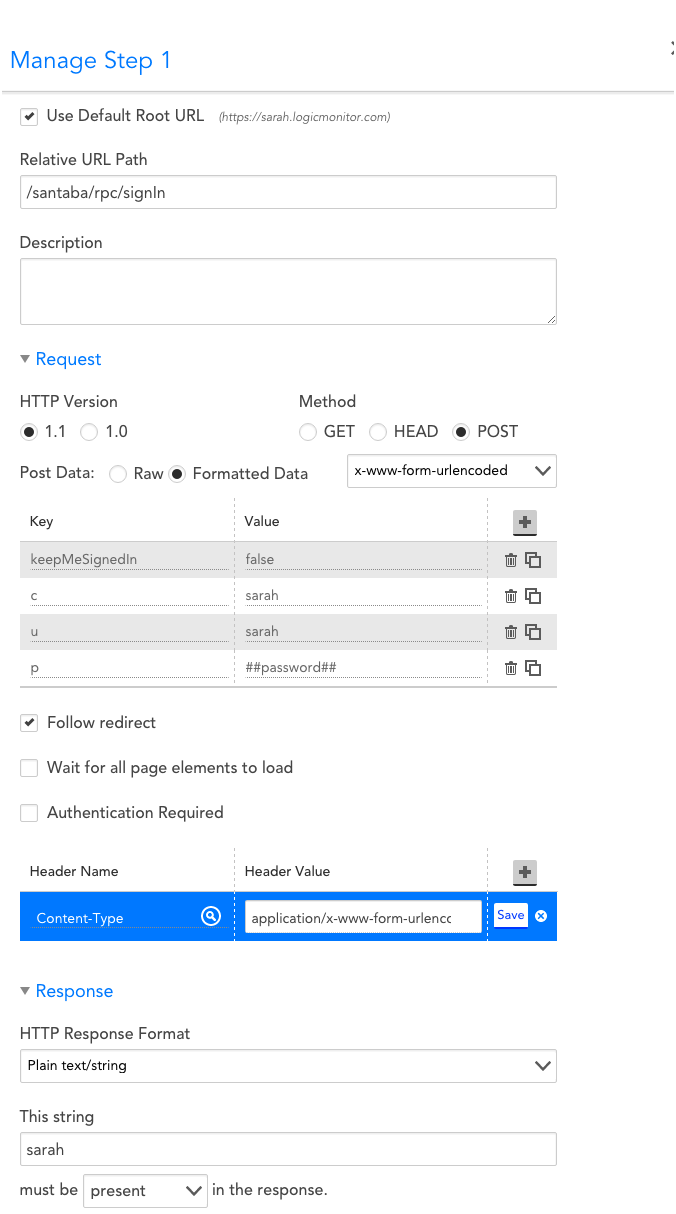Uncheck Use Default Root URL

coord(29,116)
